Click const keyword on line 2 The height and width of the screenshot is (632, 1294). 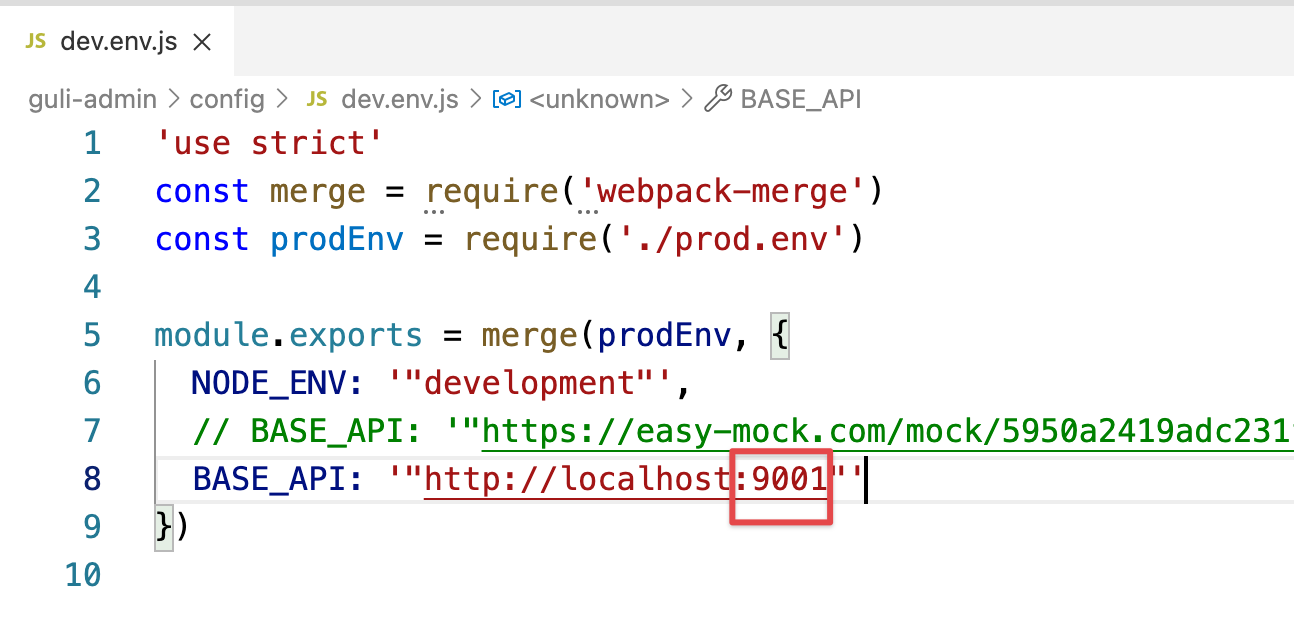[203, 191]
